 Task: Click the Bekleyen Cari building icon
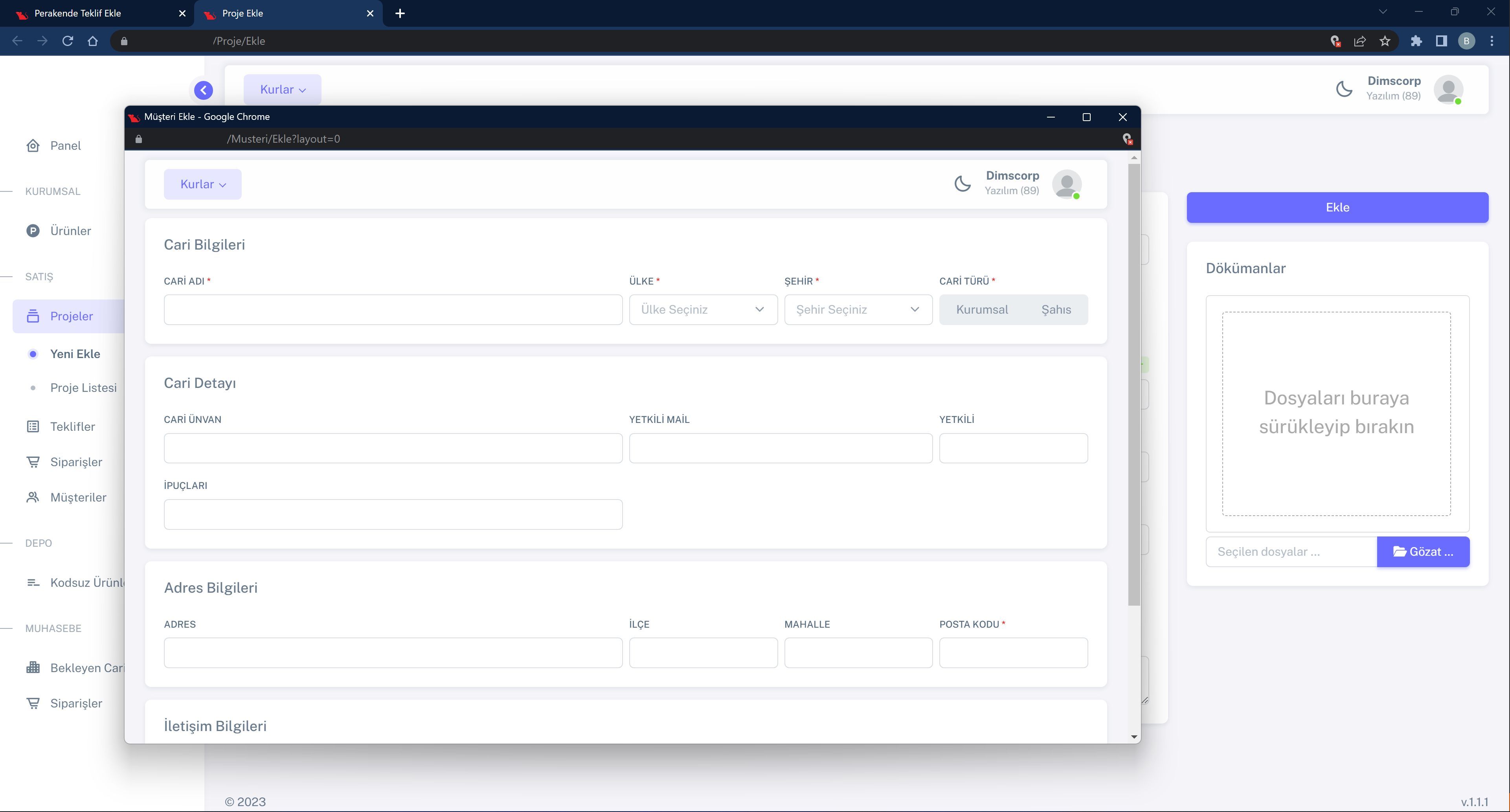[x=33, y=668]
